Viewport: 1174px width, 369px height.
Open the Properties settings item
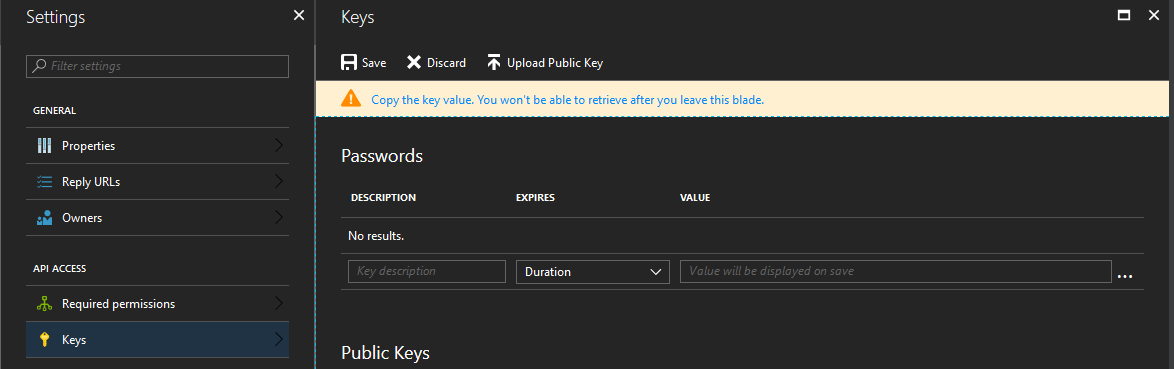157,145
